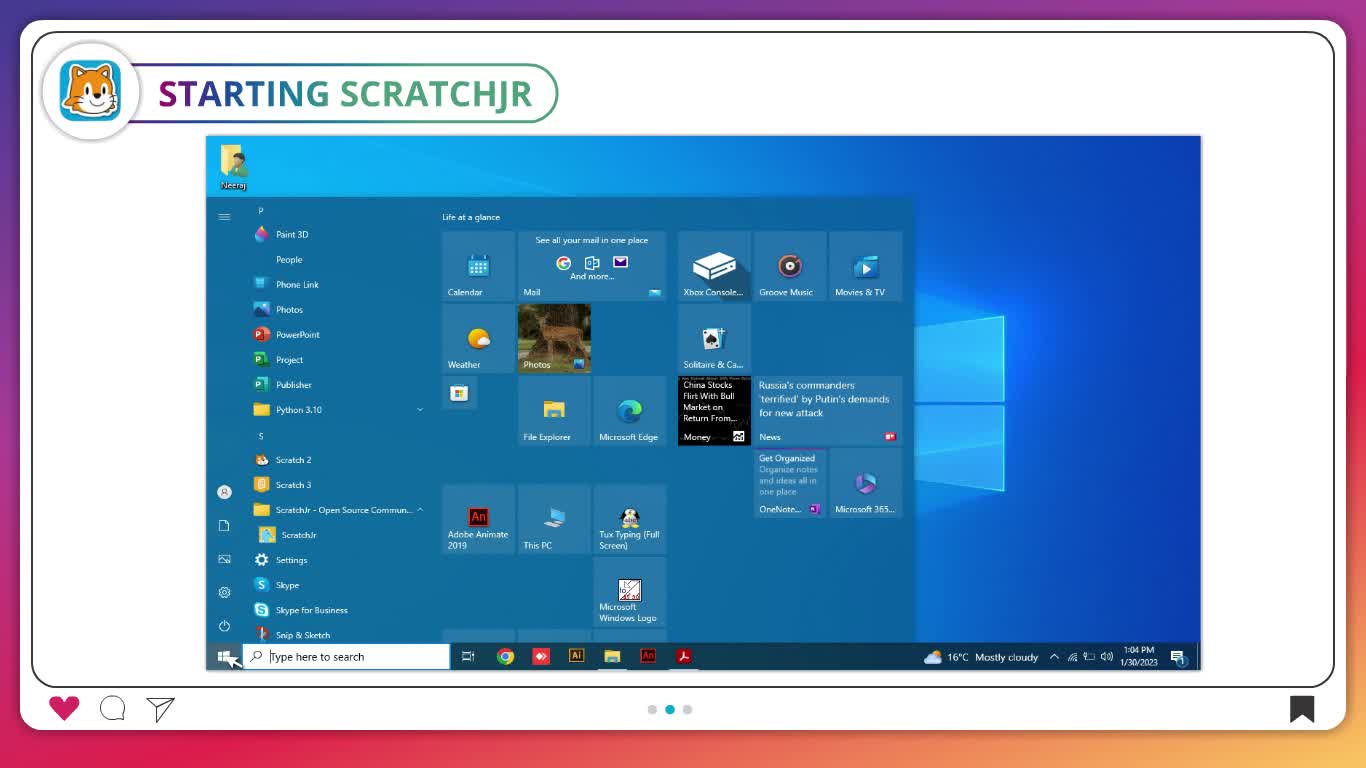Image resolution: width=1366 pixels, height=768 pixels.
Task: Click the Windows Start button
Action: [224, 657]
